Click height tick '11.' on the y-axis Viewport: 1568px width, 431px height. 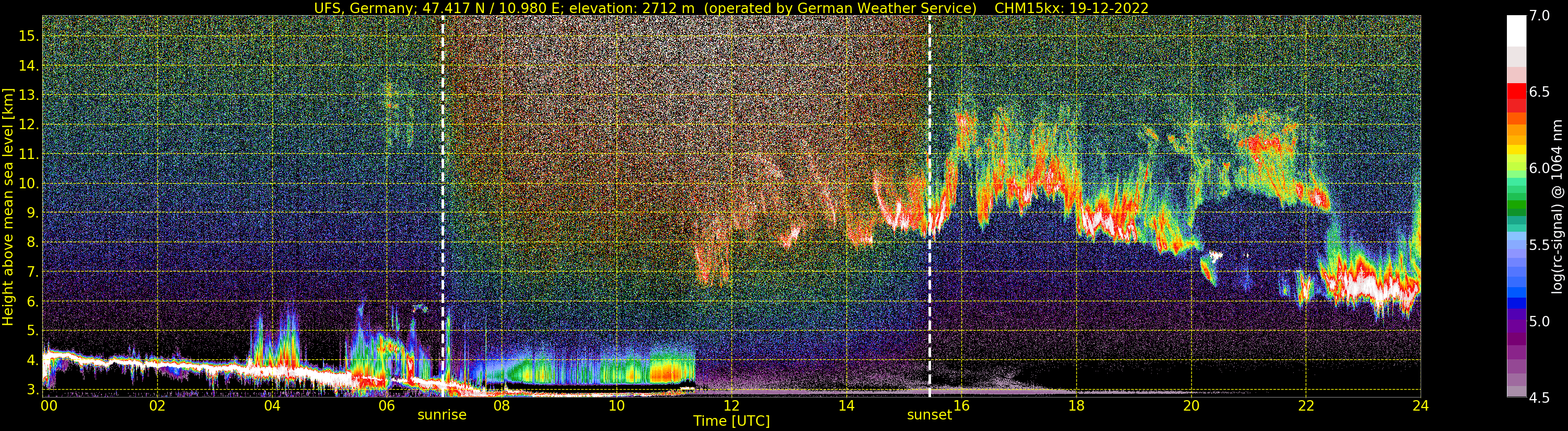click(29, 154)
